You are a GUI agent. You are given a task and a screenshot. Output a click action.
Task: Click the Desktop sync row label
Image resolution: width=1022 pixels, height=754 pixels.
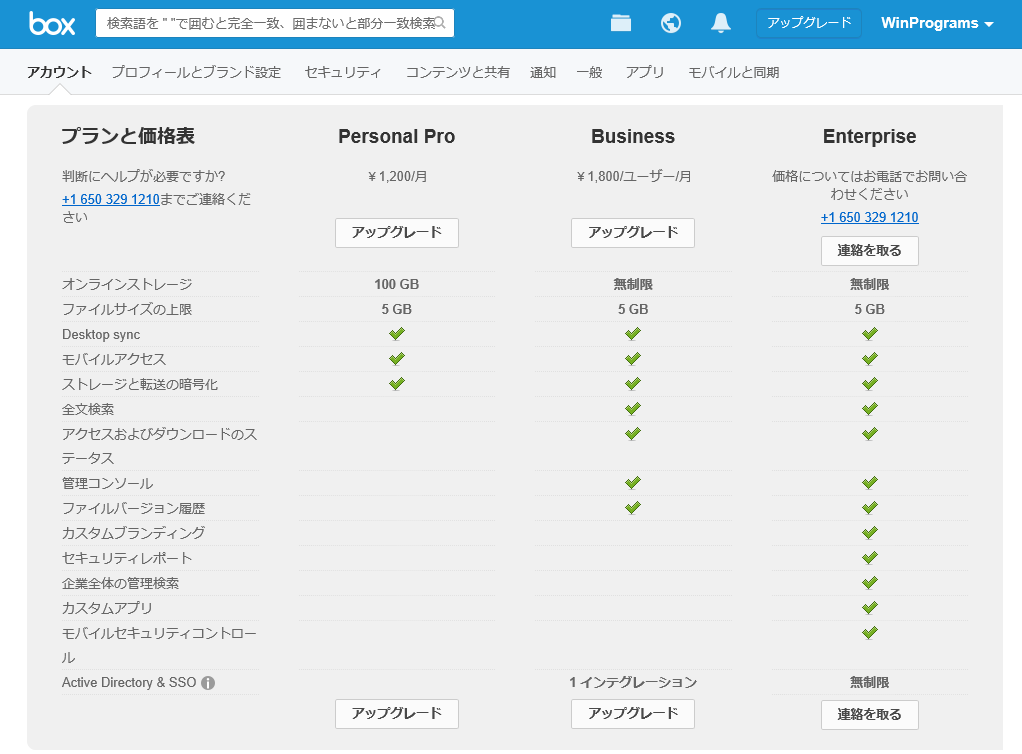click(x=101, y=334)
